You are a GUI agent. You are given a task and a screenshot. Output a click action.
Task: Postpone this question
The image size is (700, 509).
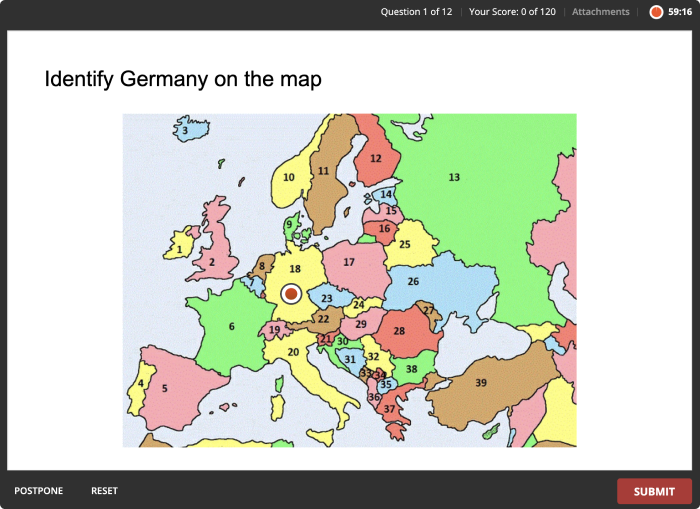[38, 491]
